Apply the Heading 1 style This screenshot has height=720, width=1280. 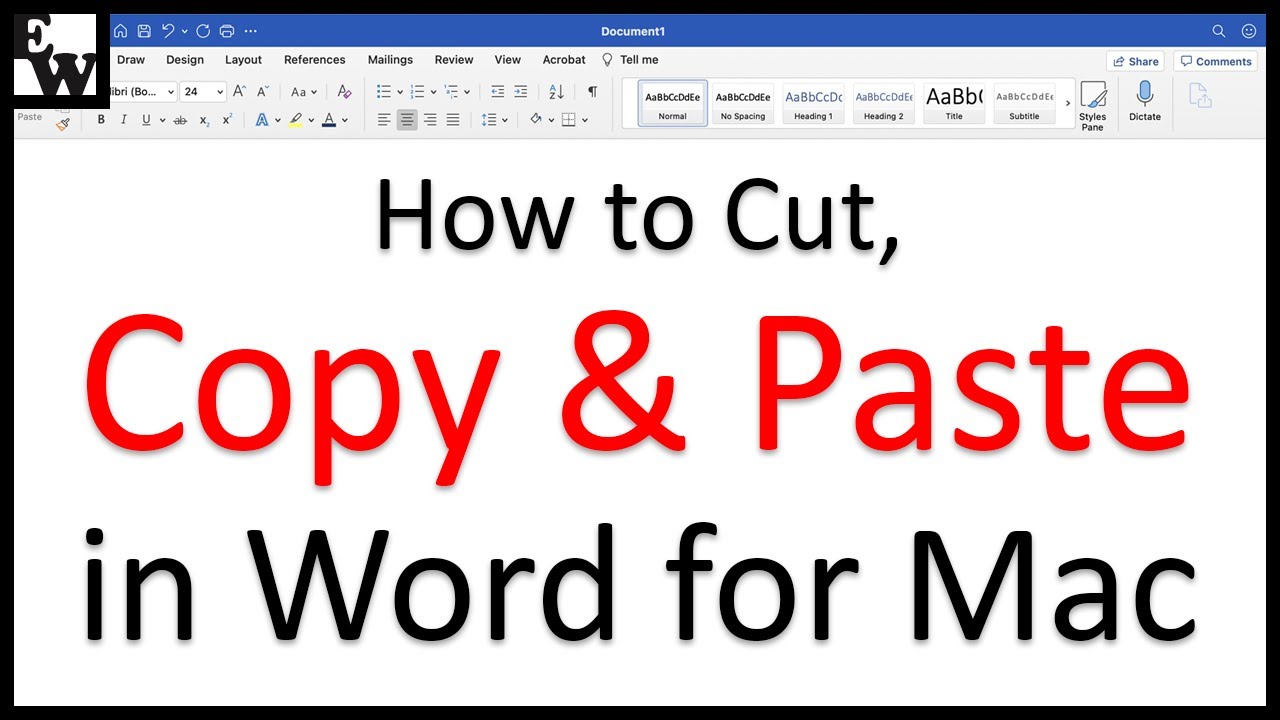(x=813, y=103)
